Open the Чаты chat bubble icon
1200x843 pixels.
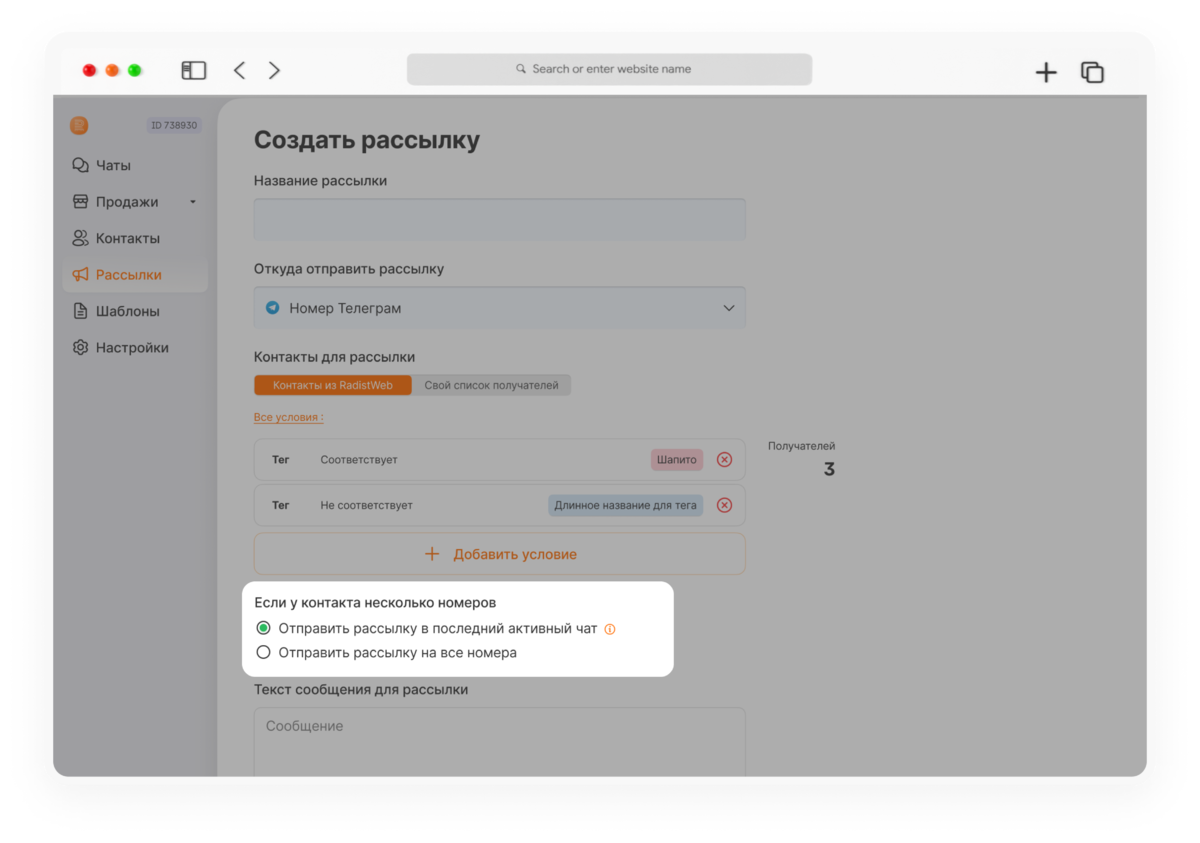pos(80,165)
